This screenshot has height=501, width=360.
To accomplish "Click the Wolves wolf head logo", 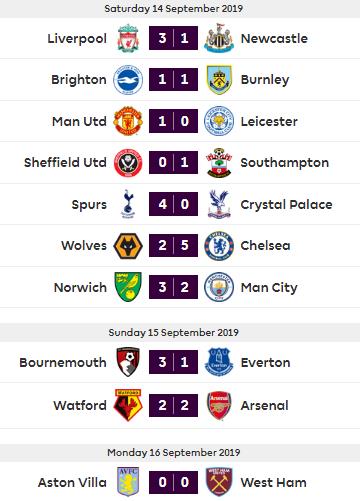I will point(128,246).
